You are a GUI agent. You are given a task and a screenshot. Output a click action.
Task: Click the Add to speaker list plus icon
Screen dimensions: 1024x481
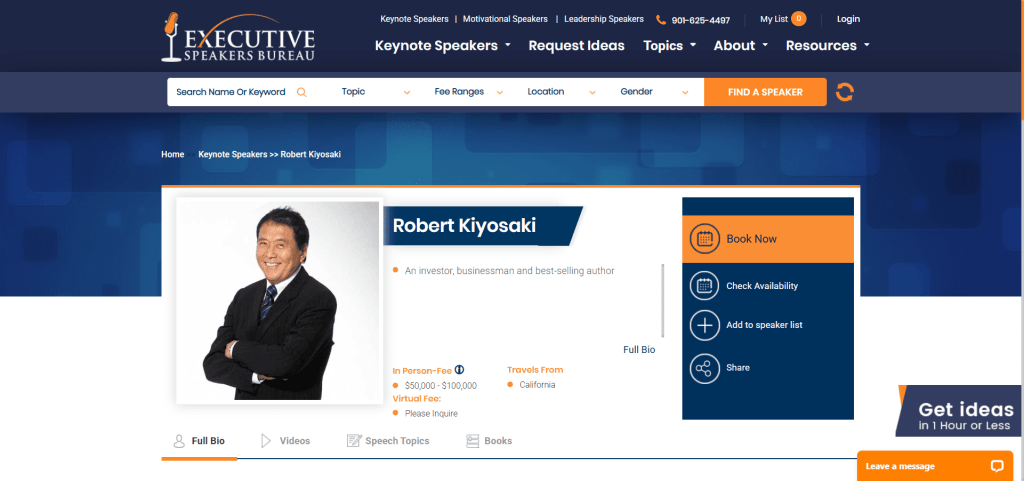[x=705, y=325]
